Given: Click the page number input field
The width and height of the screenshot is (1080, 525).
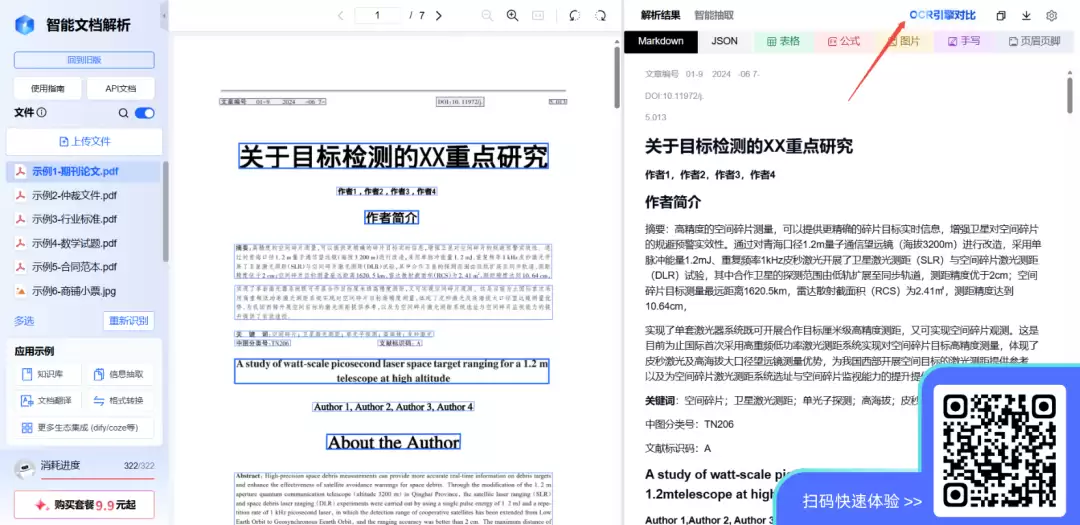Looking at the screenshot, I should [x=377, y=15].
